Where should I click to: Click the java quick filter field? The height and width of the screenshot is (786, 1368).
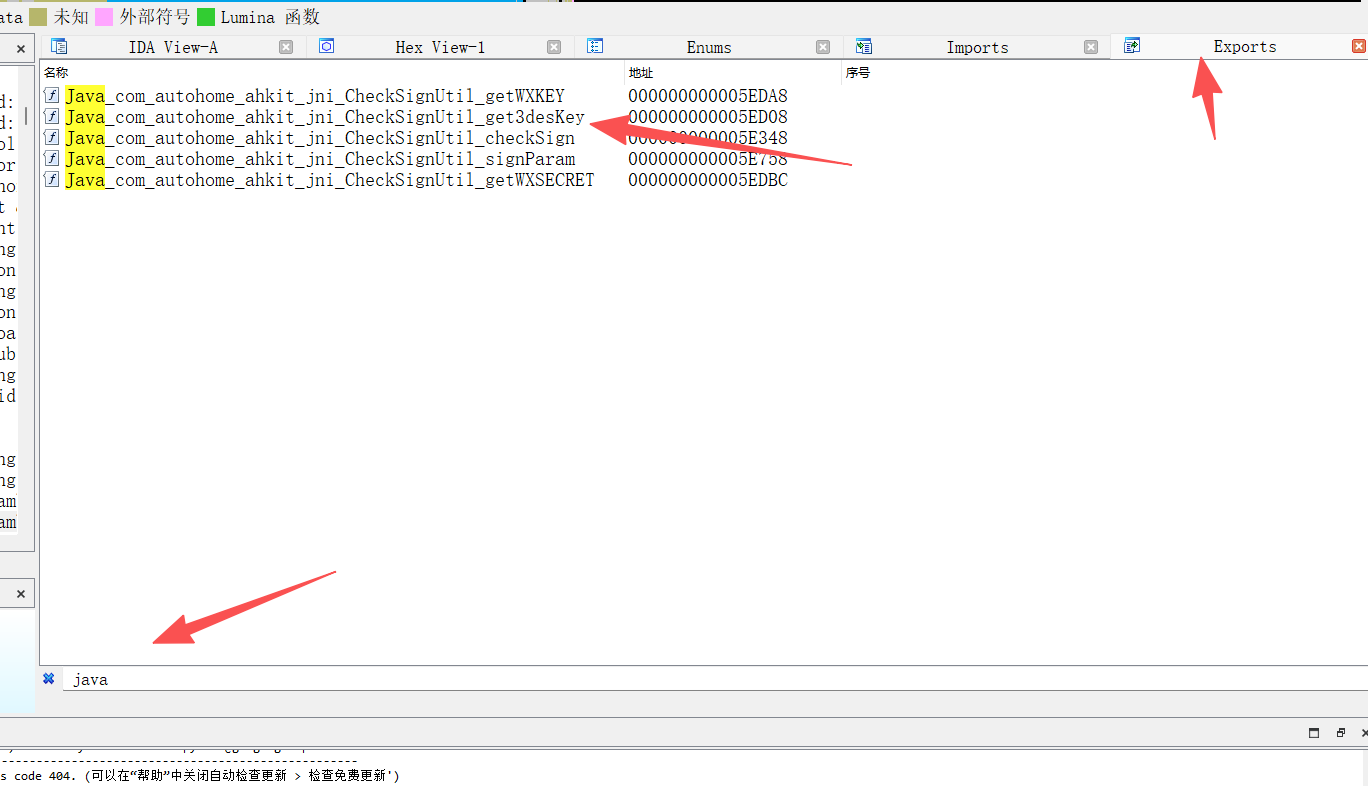pyautogui.click(x=714, y=679)
